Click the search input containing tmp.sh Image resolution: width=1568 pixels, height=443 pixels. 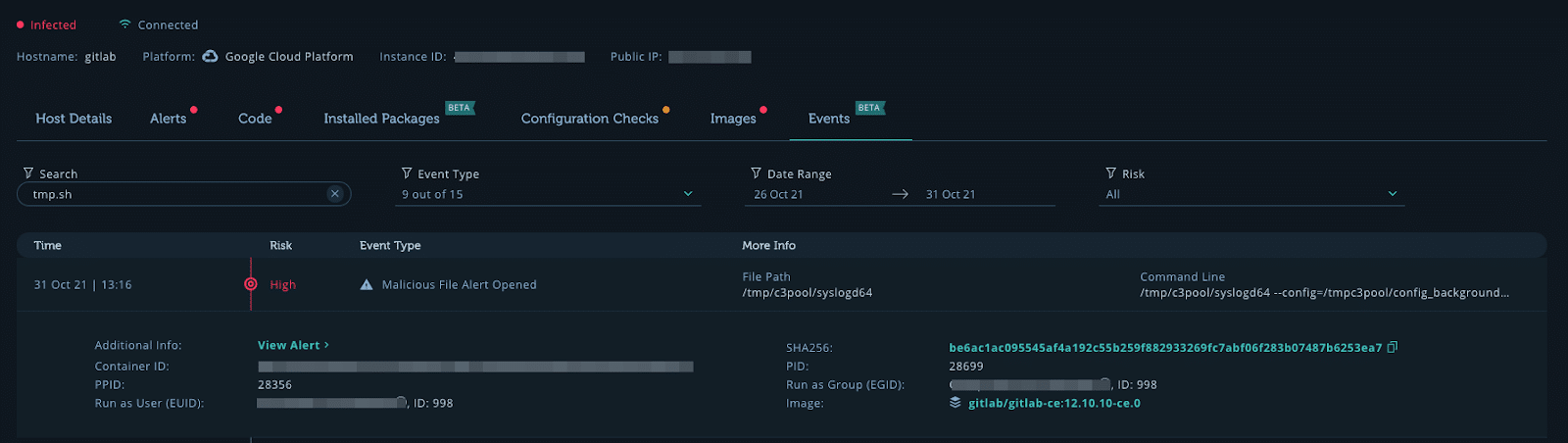point(176,194)
